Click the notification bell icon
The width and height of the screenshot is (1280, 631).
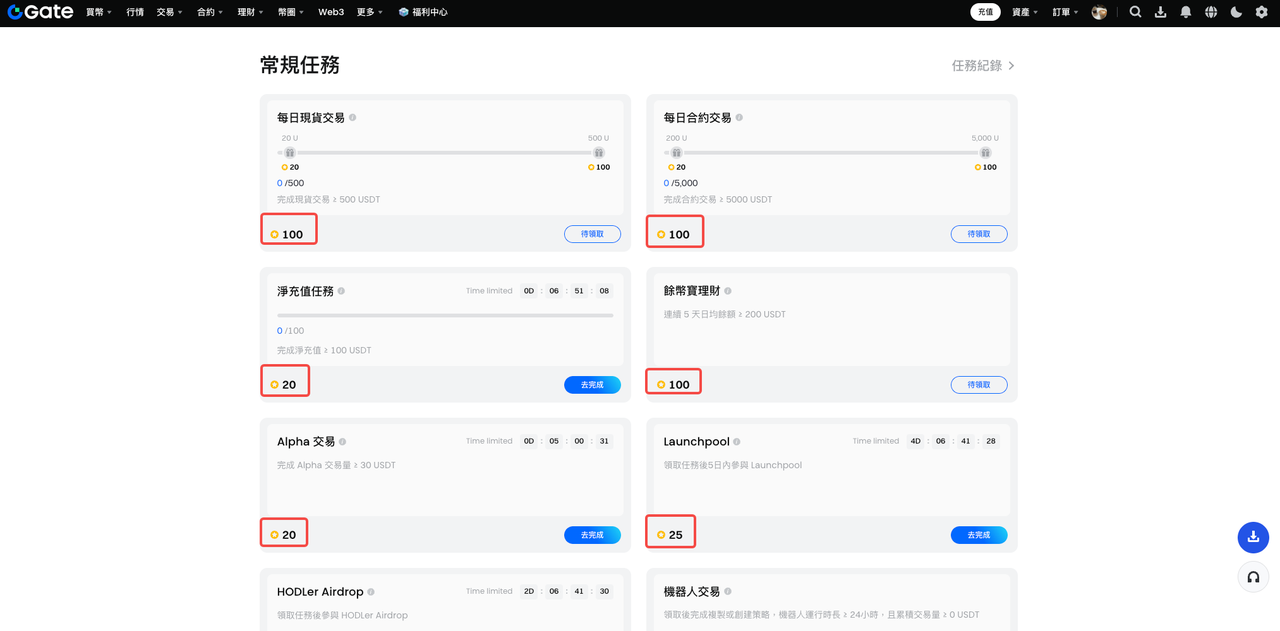[1185, 12]
